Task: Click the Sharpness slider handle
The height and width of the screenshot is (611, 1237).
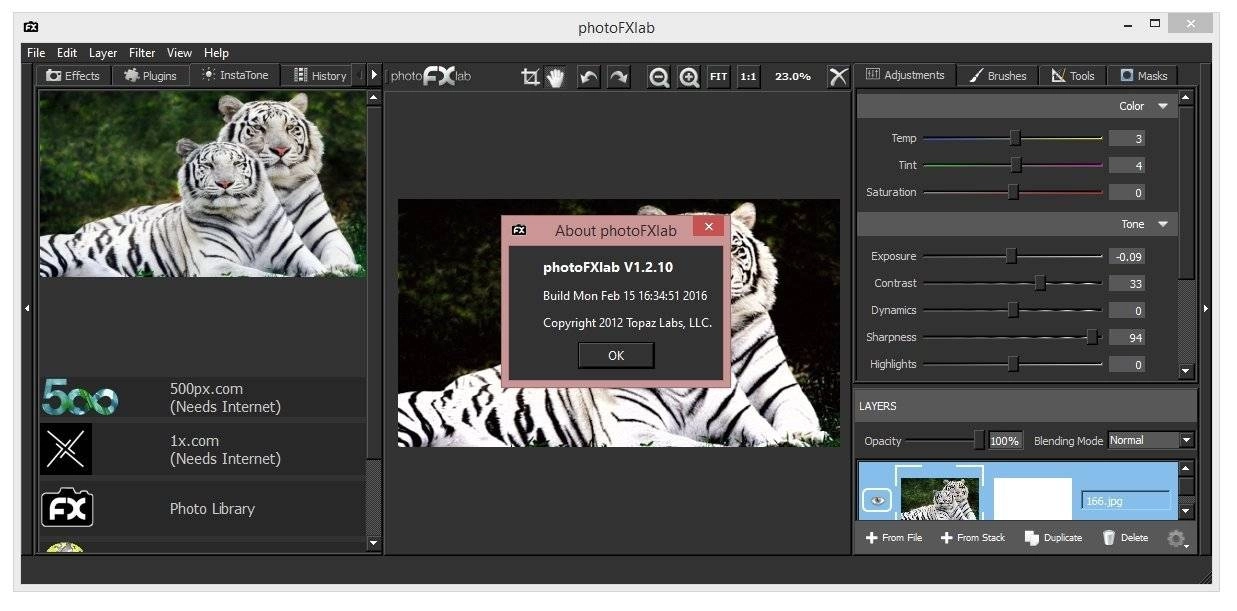Action: coord(1092,337)
